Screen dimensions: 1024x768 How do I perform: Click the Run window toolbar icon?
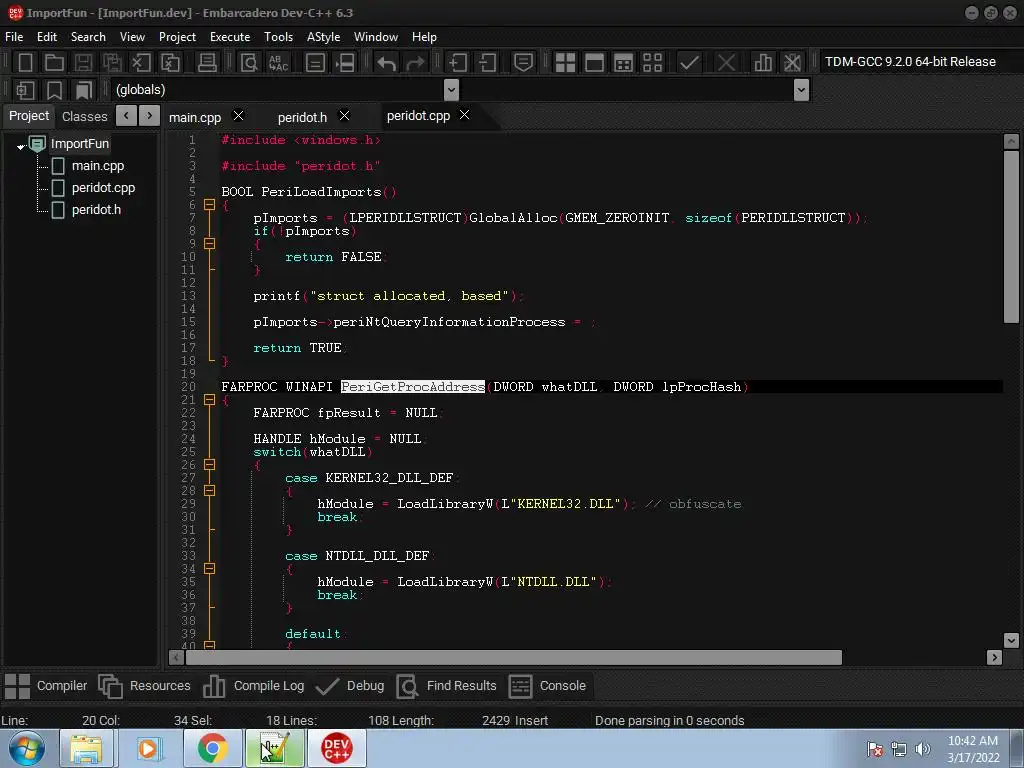(594, 63)
